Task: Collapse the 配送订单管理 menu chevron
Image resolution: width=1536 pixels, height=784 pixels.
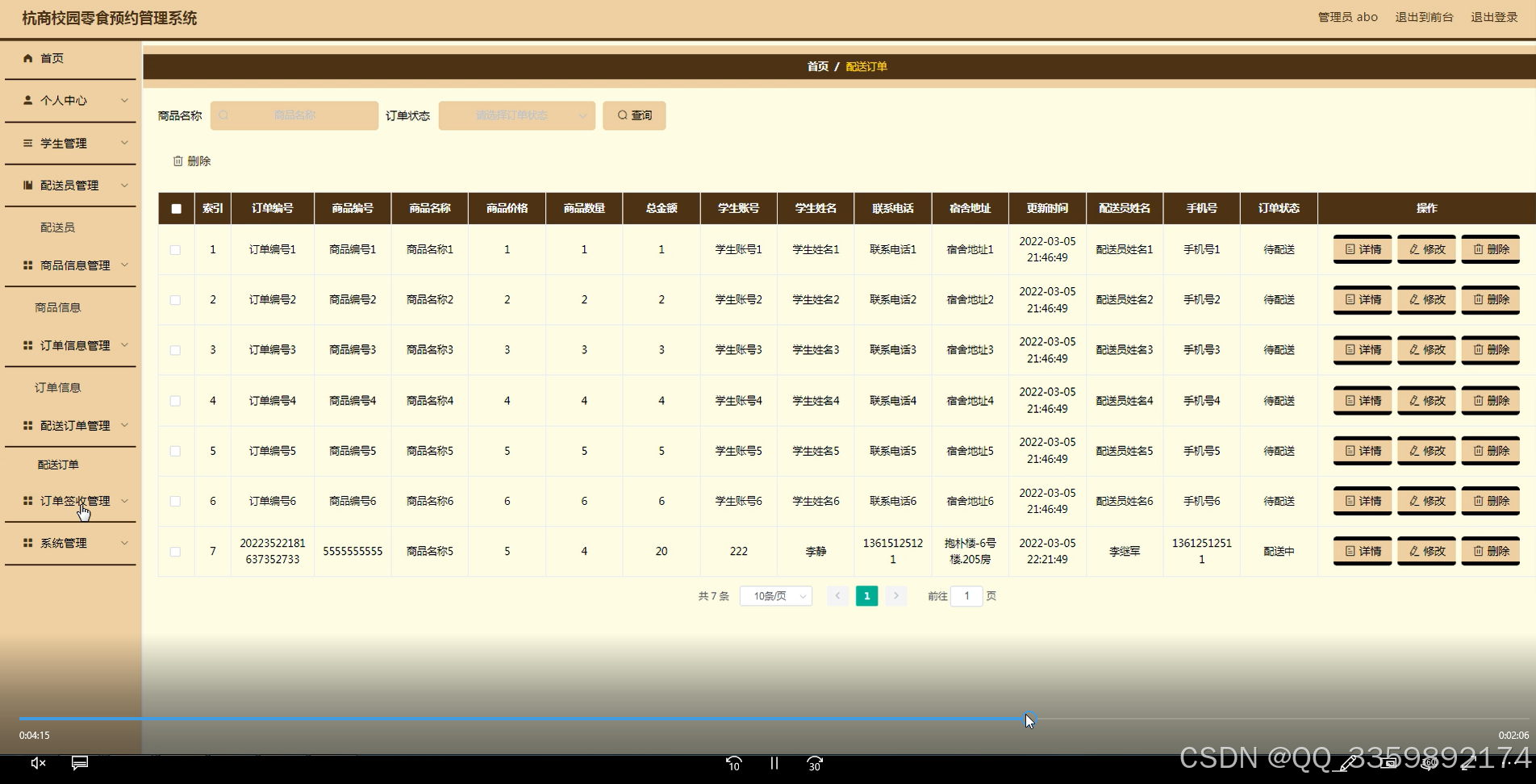Action: [x=124, y=425]
